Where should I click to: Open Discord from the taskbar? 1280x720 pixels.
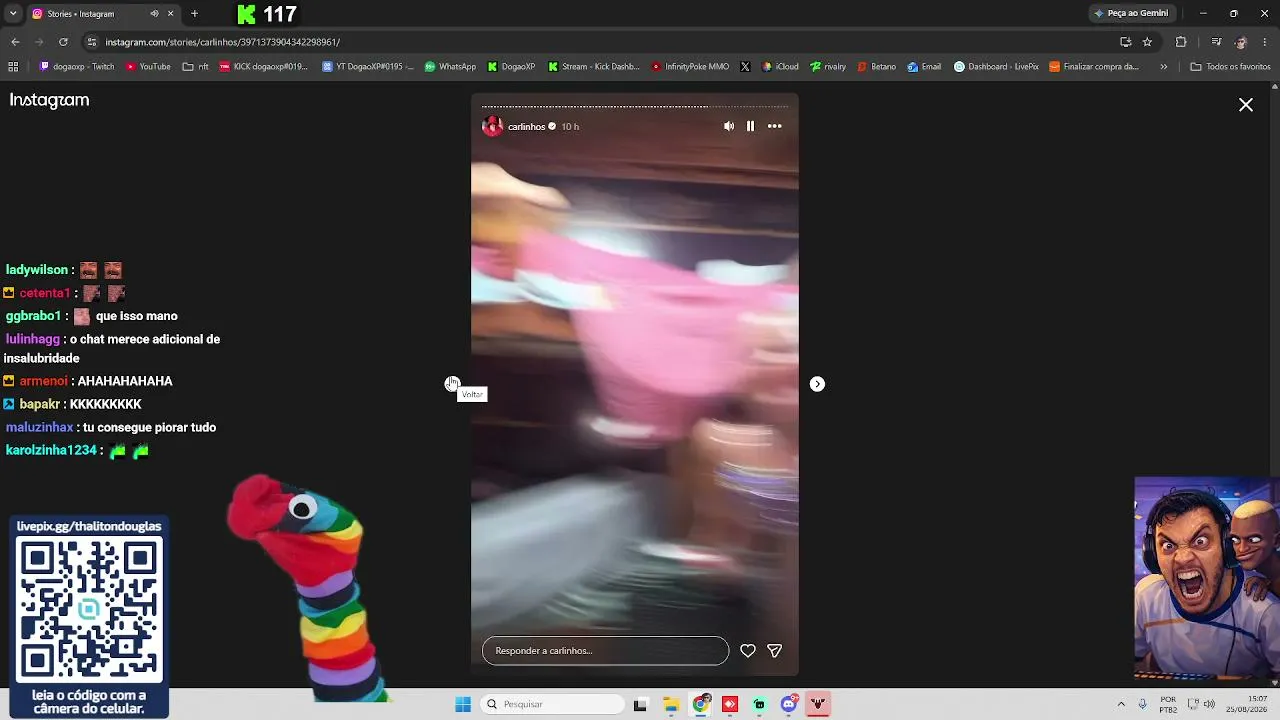tap(789, 704)
